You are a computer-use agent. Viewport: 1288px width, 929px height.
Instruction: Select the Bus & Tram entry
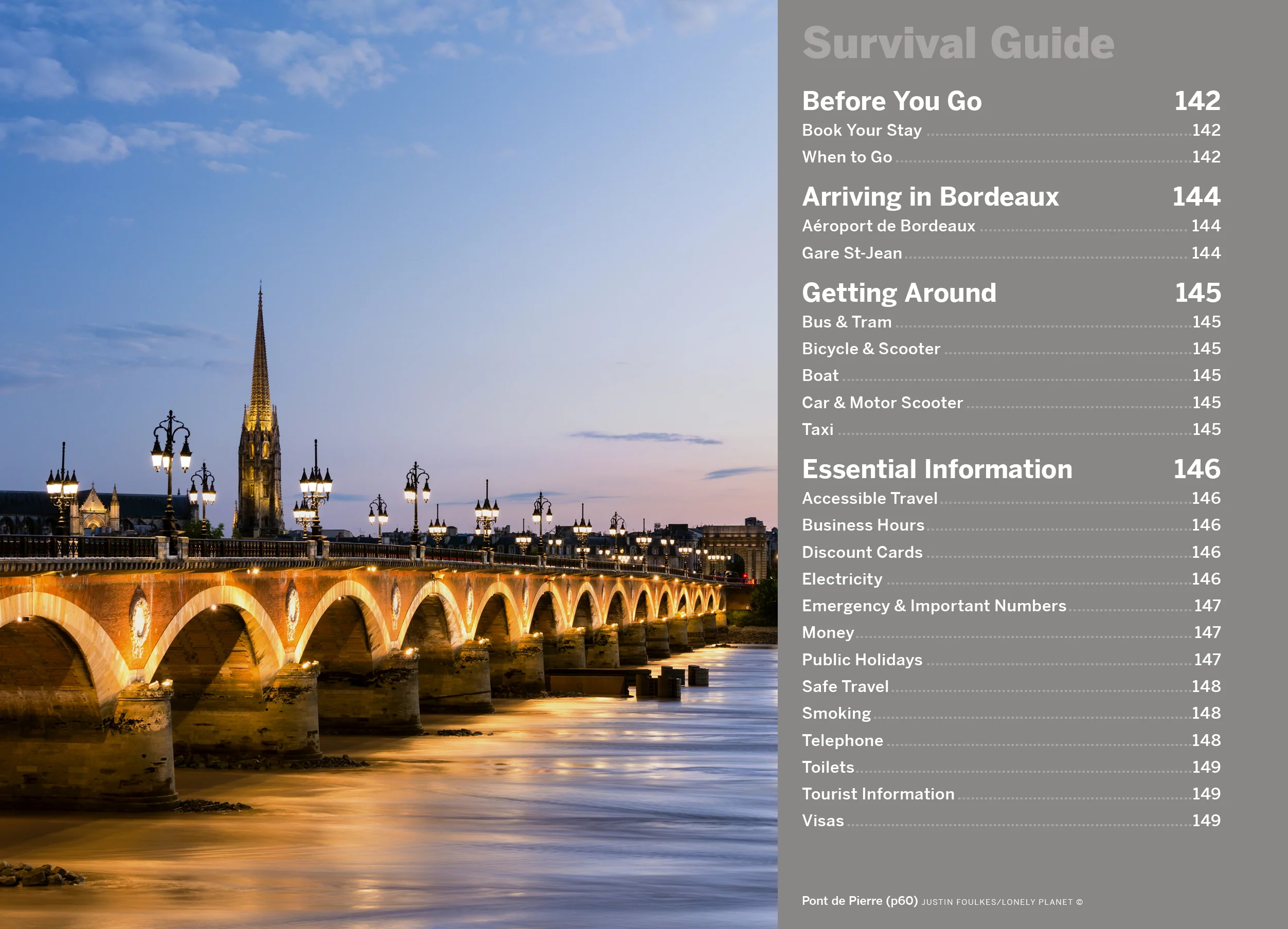[846, 322]
